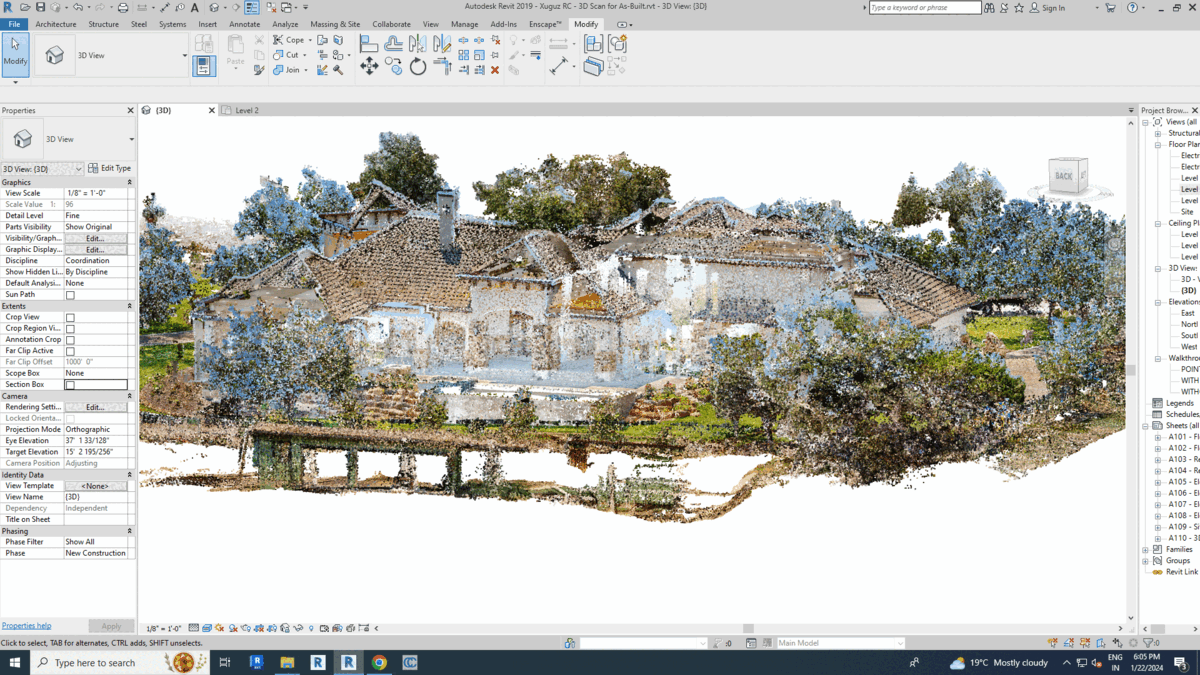The height and width of the screenshot is (675, 1200).
Task: Click the Rotate tool icon
Action: 418,67
